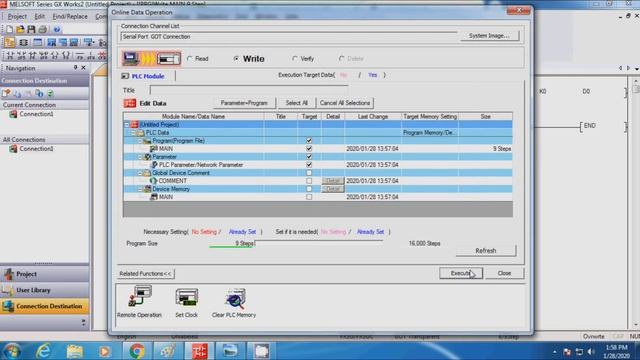Image resolution: width=640 pixels, height=360 pixels.
Task: Click the Edit Data icon
Action: 130,103
